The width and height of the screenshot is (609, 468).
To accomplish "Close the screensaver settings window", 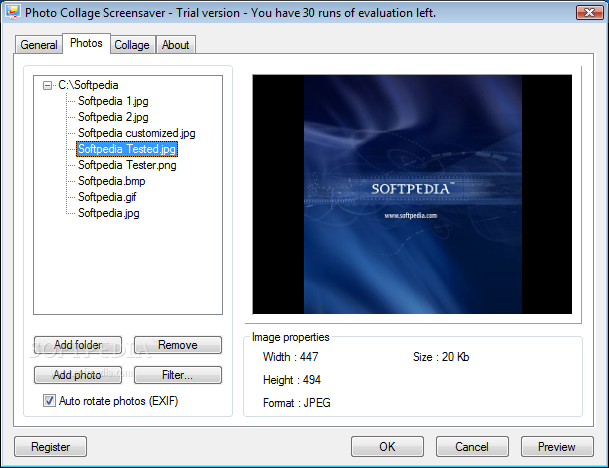I will 590,13.
